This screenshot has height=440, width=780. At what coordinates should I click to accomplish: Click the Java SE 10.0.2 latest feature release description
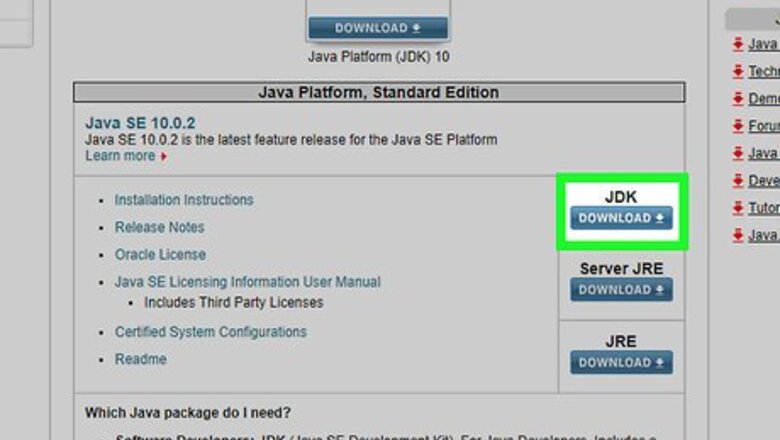pyautogui.click(x=291, y=140)
